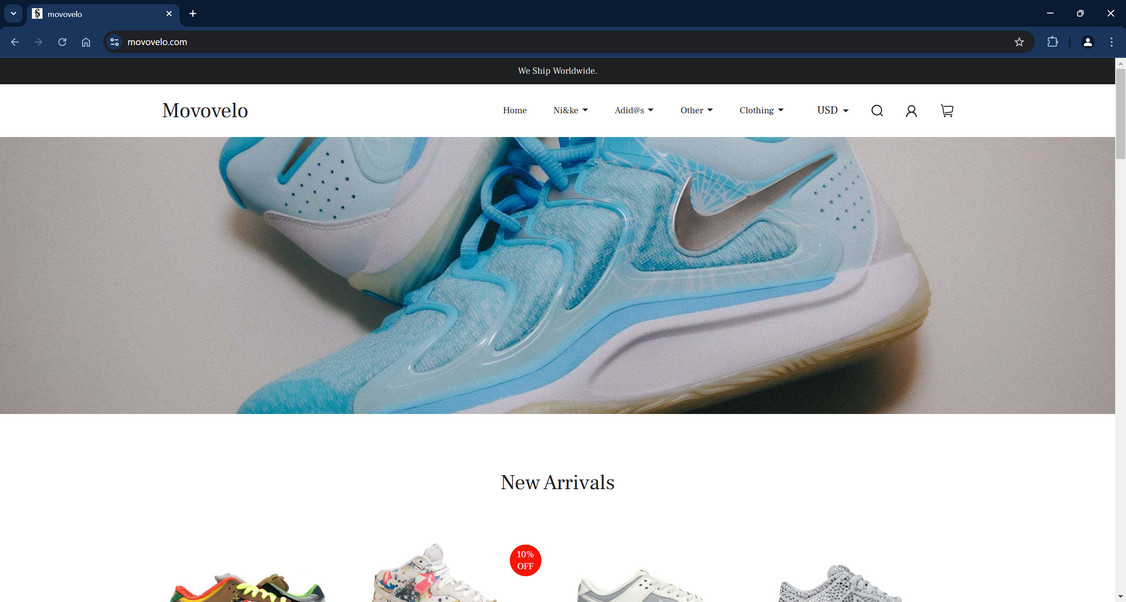Click the blue sneaker hero banner
Screen dimensions: 1126x602
coord(557,275)
